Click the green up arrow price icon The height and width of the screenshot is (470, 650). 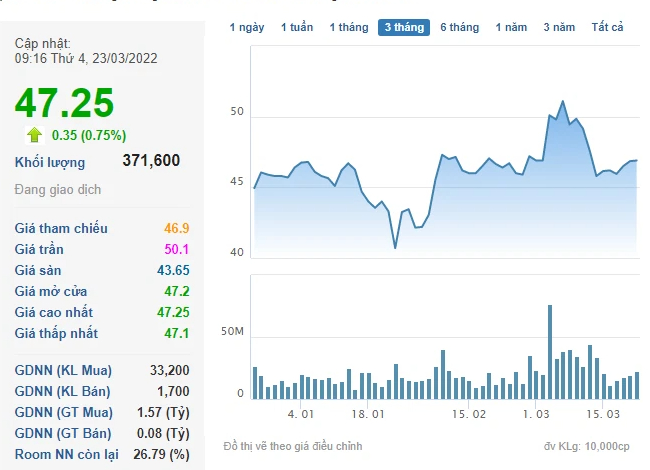35,134
